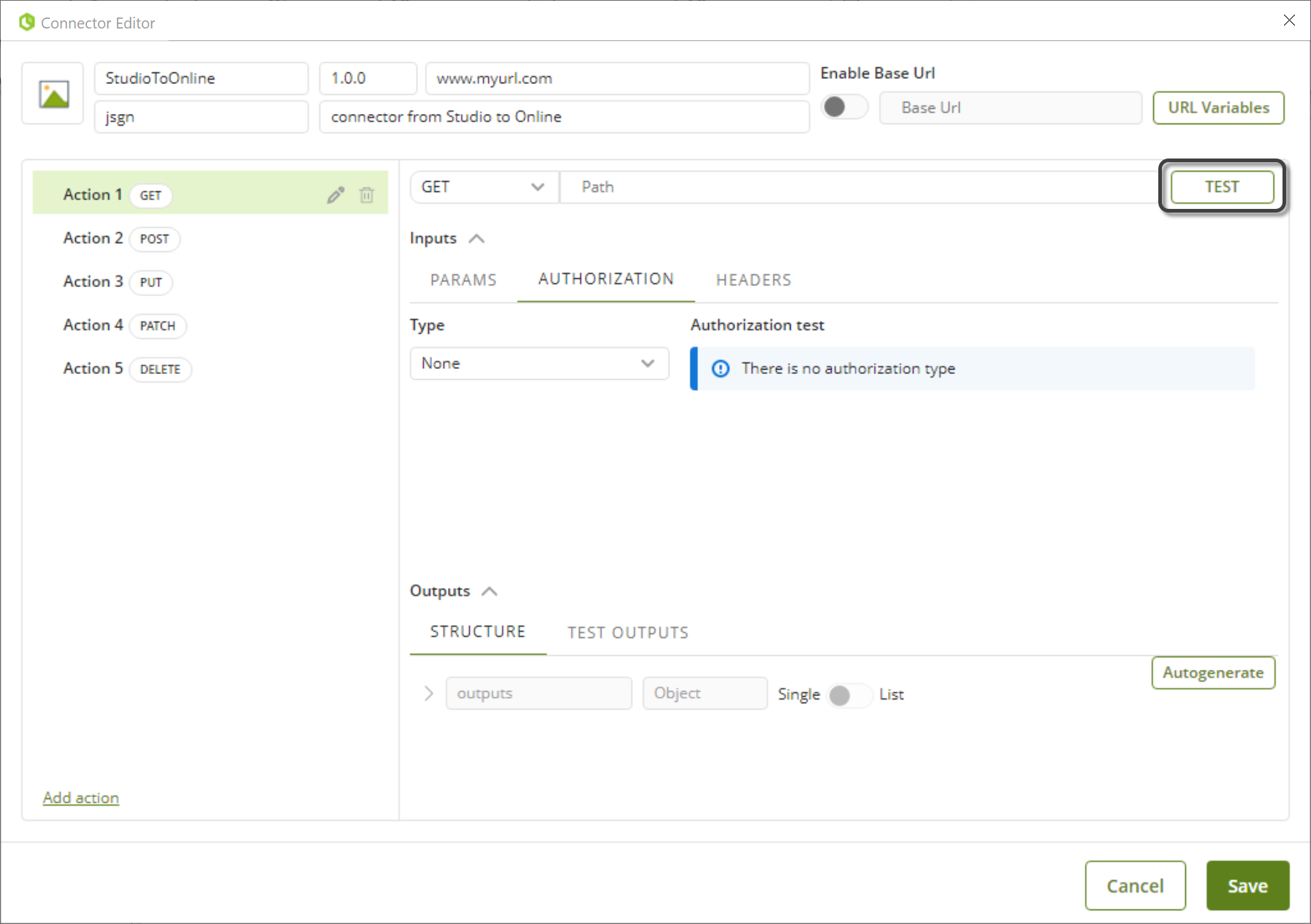Toggle the Single/List output switch
Screen dimensions: 1311x924
pos(850,695)
